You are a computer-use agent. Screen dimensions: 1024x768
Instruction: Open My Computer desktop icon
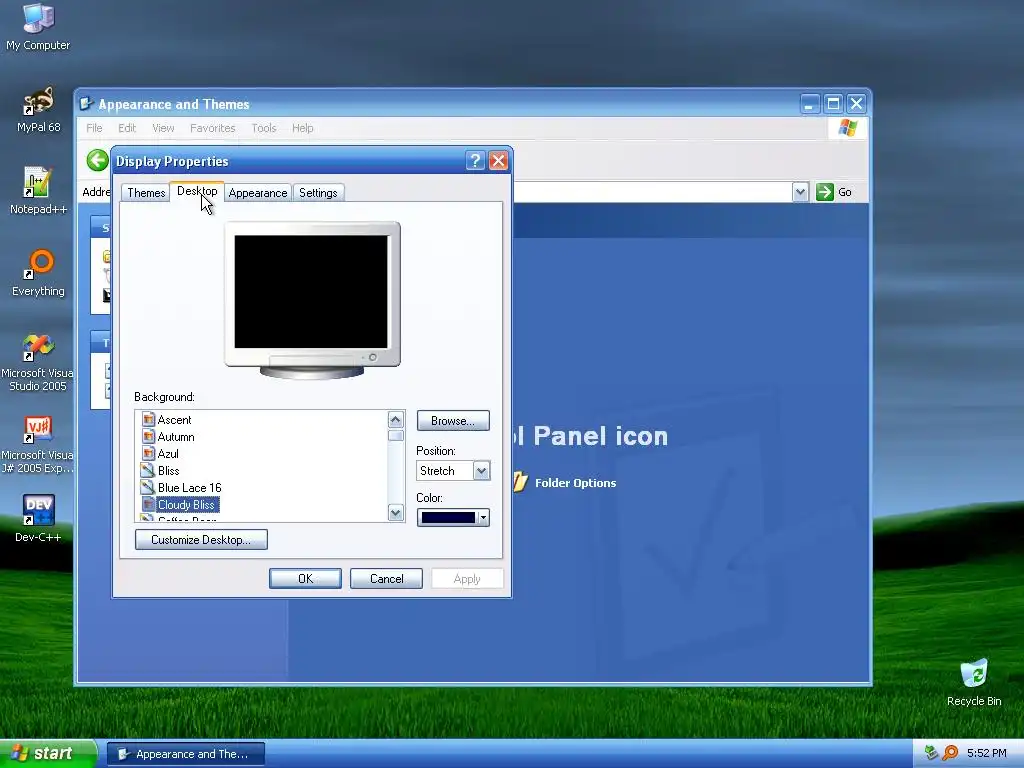pyautogui.click(x=38, y=27)
